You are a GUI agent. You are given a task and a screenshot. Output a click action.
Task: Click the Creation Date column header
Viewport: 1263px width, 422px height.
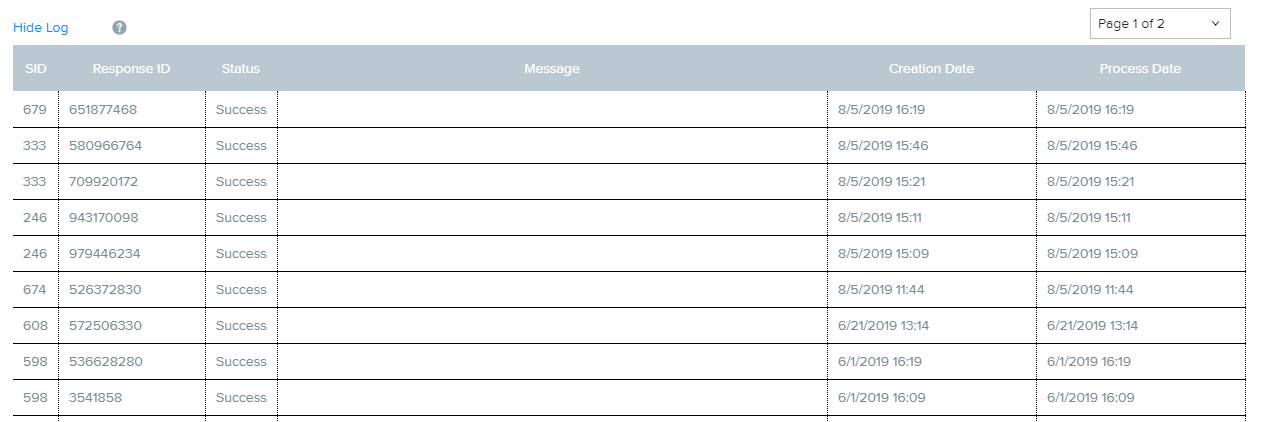tap(931, 69)
